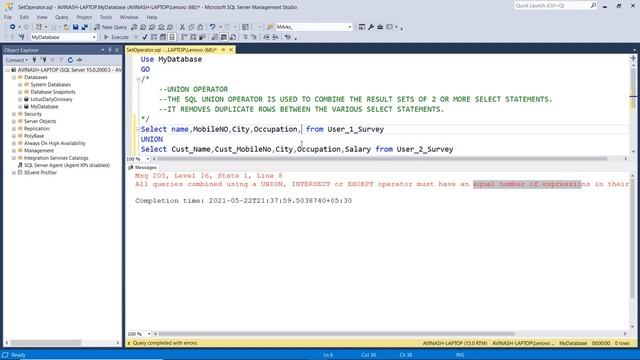
Task: Select LotusDailyGrossary database in tree
Action: click(51, 99)
